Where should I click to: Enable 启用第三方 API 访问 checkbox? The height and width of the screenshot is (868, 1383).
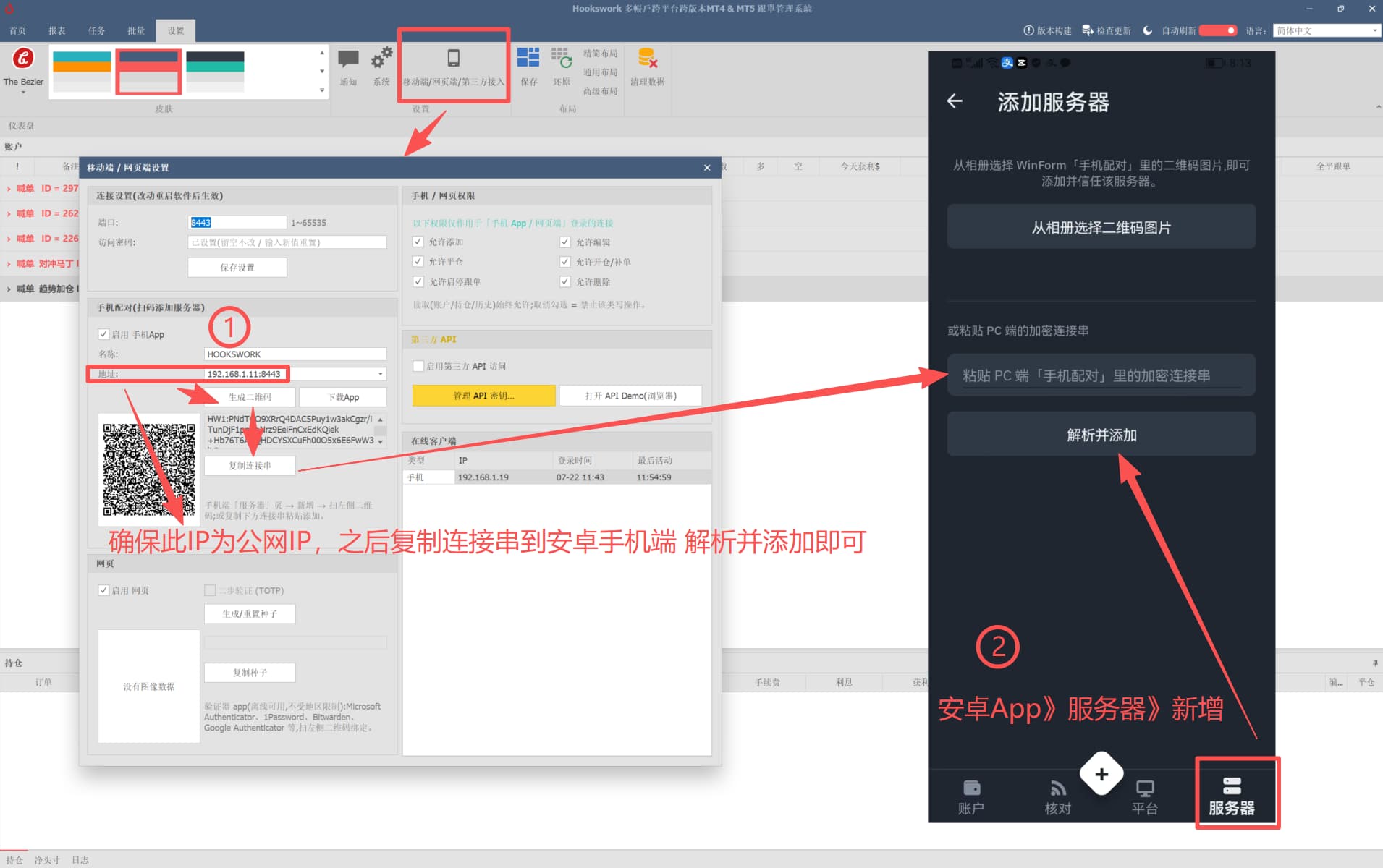pyautogui.click(x=418, y=366)
